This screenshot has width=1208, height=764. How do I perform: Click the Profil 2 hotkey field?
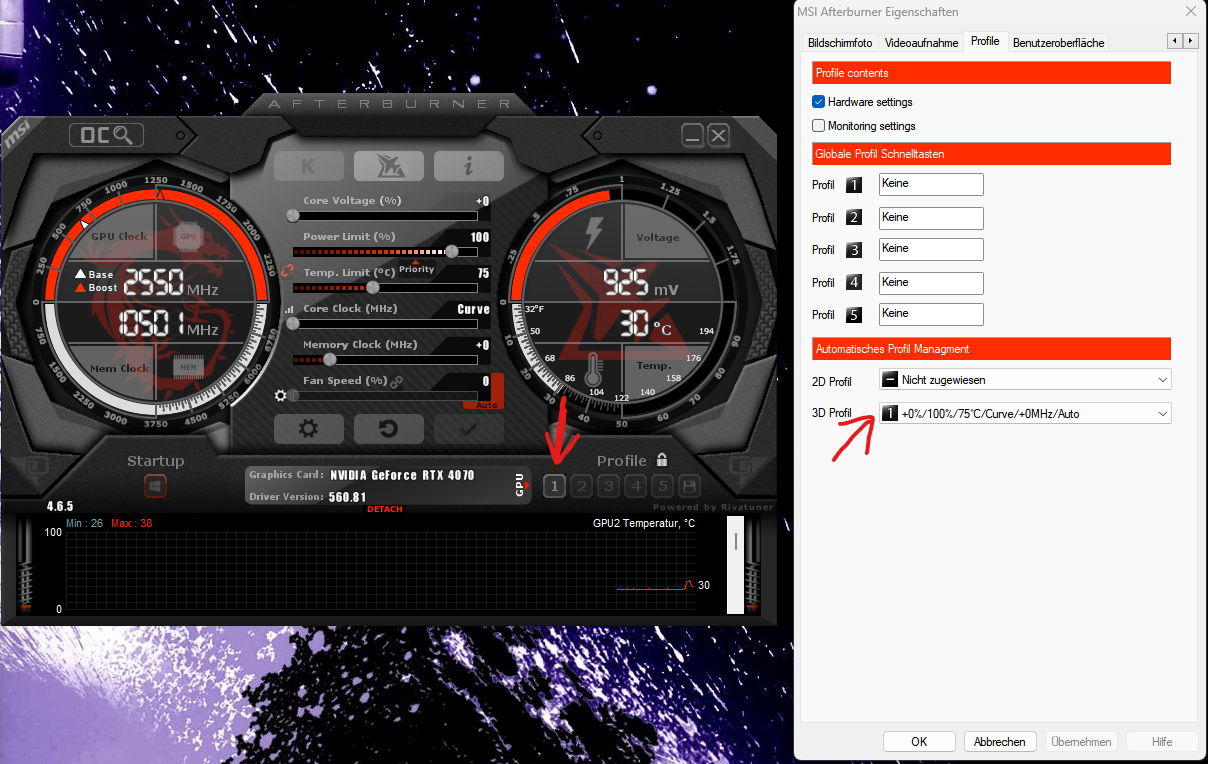[931, 217]
